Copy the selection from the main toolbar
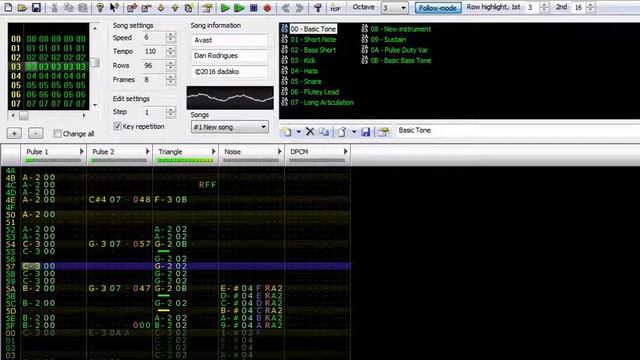This screenshot has width=640, height=360. click(69, 7)
